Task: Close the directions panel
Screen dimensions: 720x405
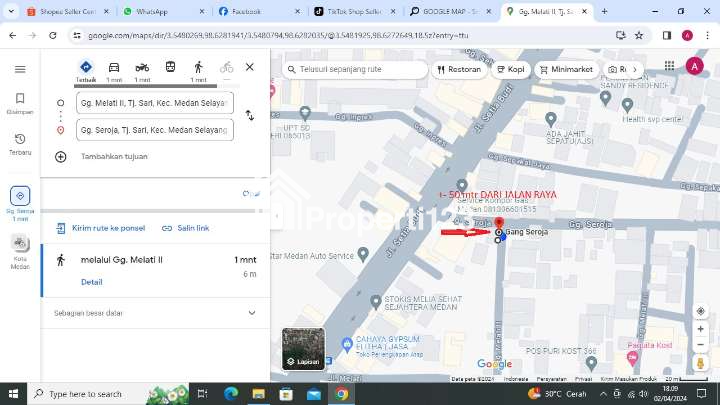Action: point(249,67)
